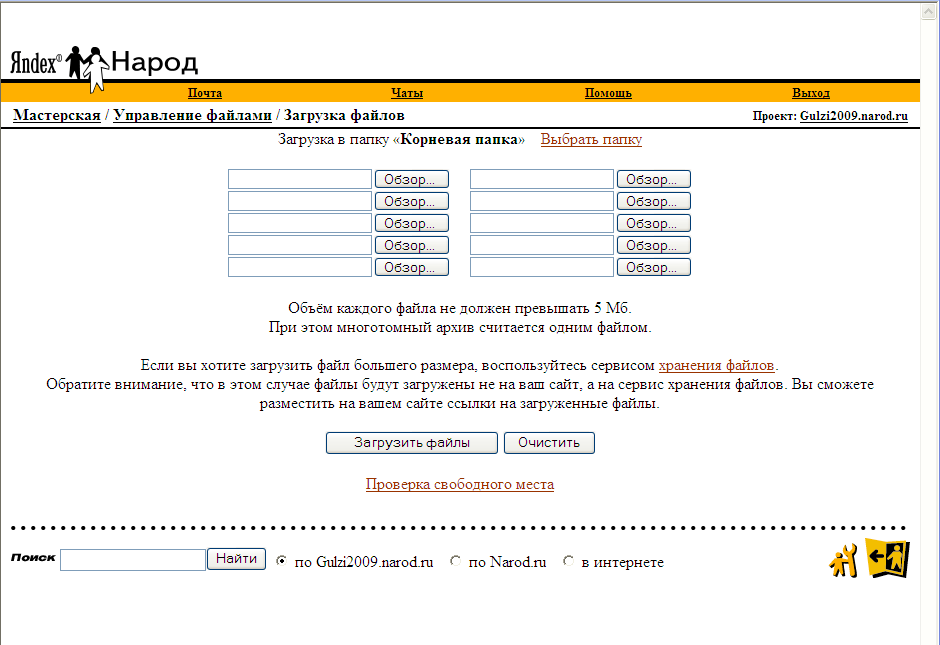Select the в интернете radio button
This screenshot has width=940, height=645.
pos(568,561)
